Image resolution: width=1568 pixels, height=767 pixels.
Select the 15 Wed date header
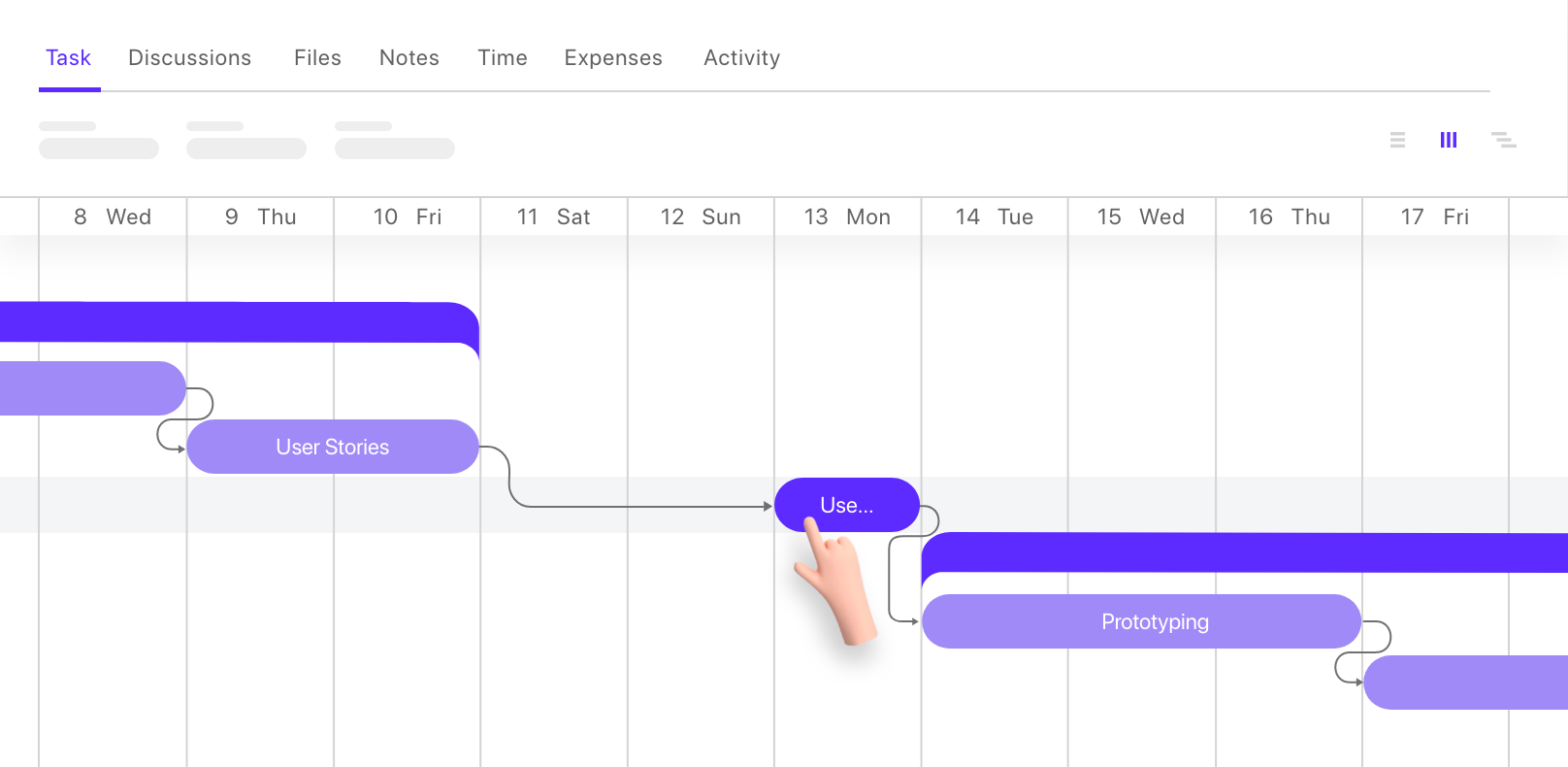(x=1141, y=217)
